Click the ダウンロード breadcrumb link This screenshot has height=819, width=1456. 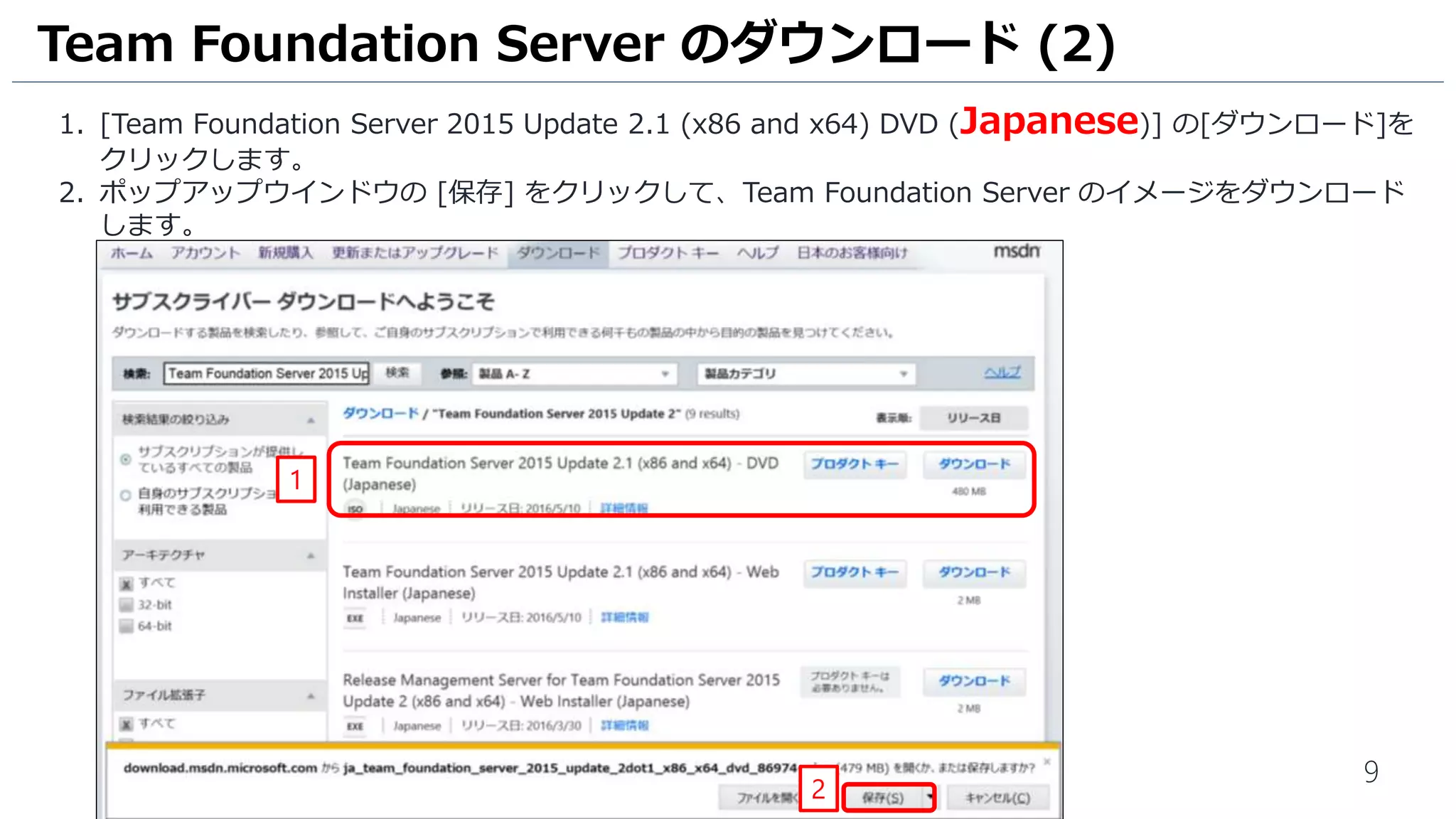[x=381, y=413]
